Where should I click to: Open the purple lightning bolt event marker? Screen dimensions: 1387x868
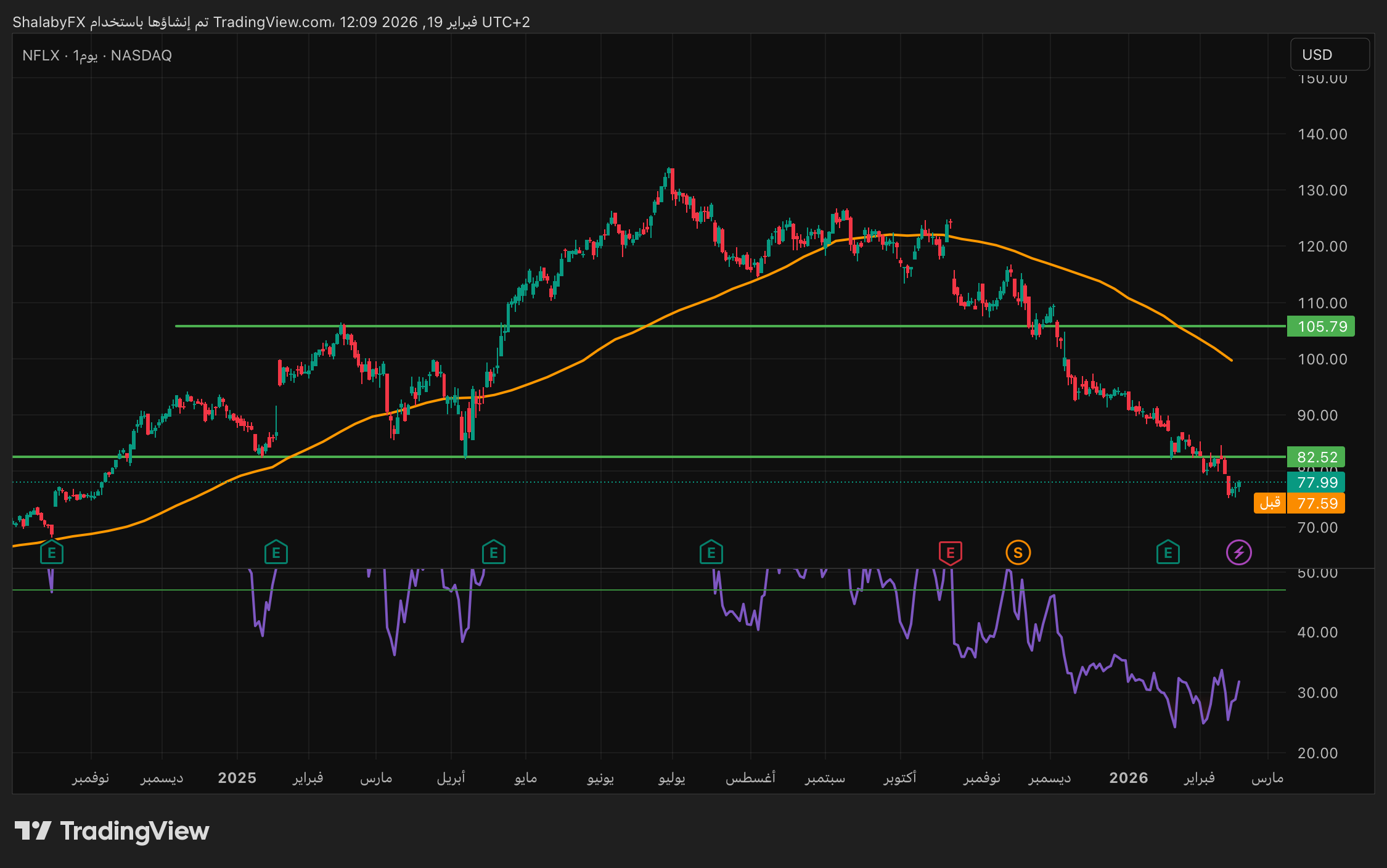point(1238,552)
